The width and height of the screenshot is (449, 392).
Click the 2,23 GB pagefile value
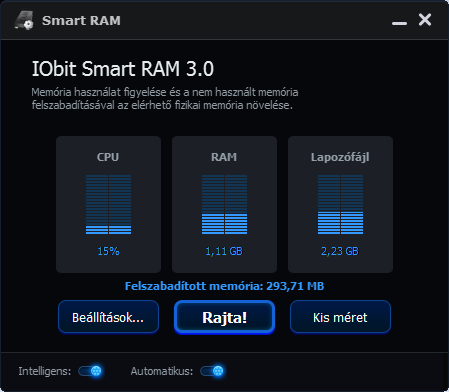[x=340, y=251]
